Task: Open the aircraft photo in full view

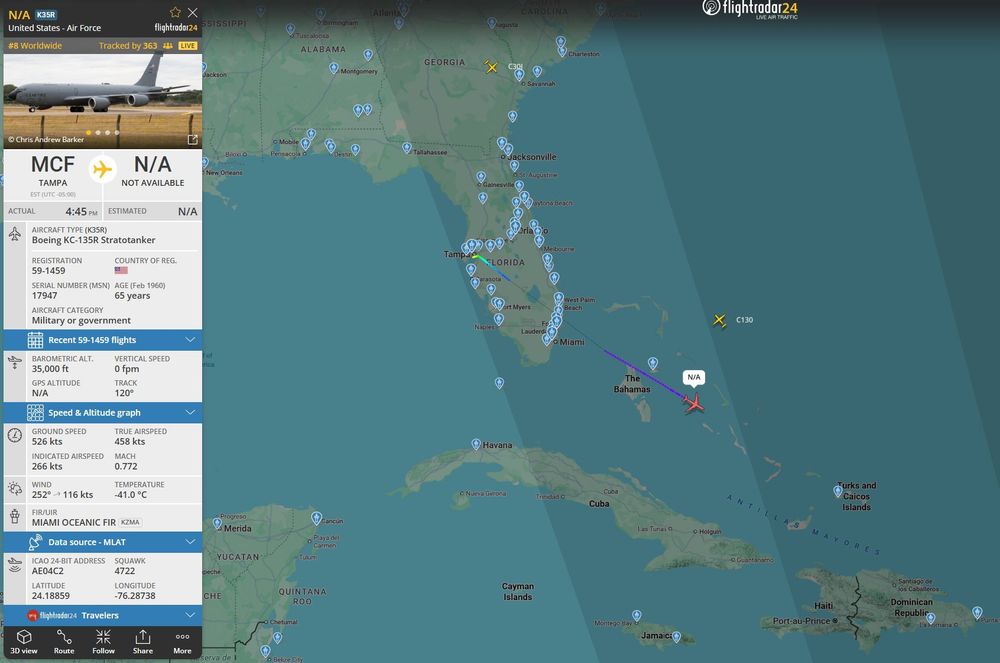Action: point(193,140)
